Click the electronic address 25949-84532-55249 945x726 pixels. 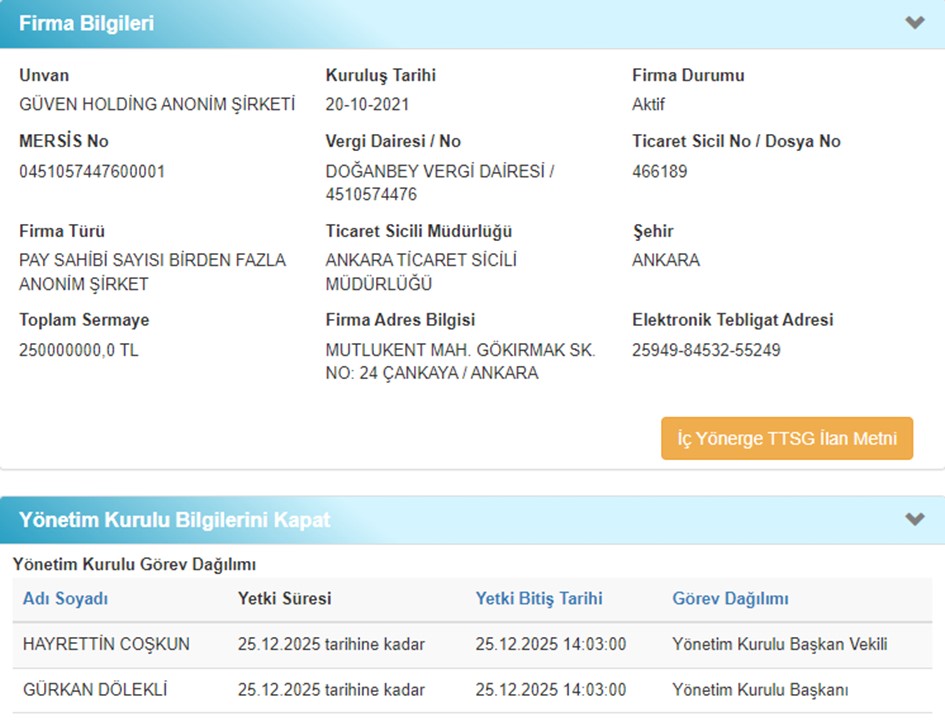(x=706, y=350)
